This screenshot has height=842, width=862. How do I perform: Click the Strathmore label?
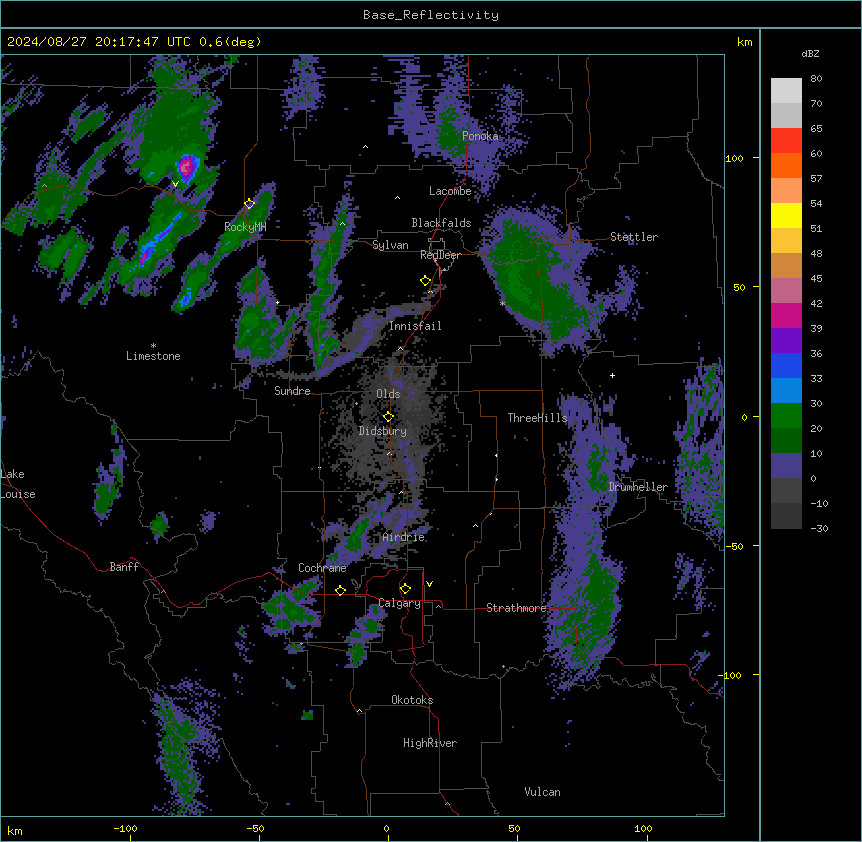[516, 608]
